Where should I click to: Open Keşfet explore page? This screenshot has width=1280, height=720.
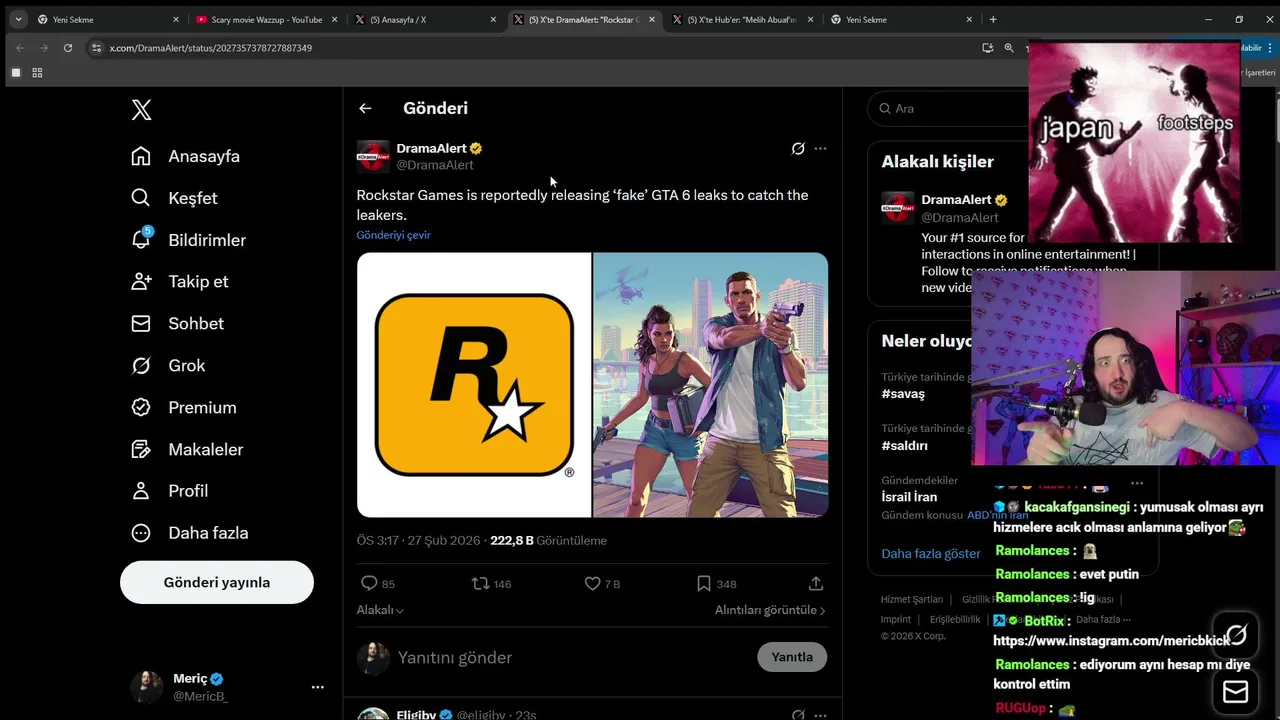(x=174, y=198)
